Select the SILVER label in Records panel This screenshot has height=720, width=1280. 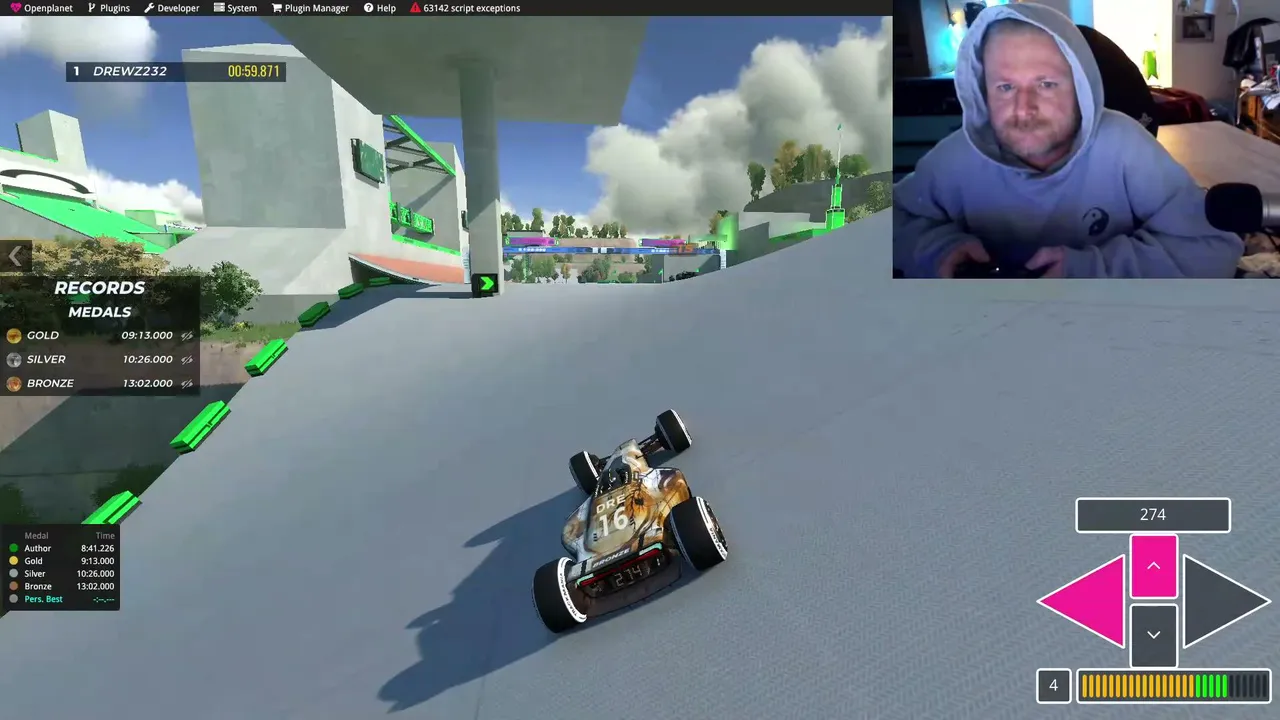(46, 360)
